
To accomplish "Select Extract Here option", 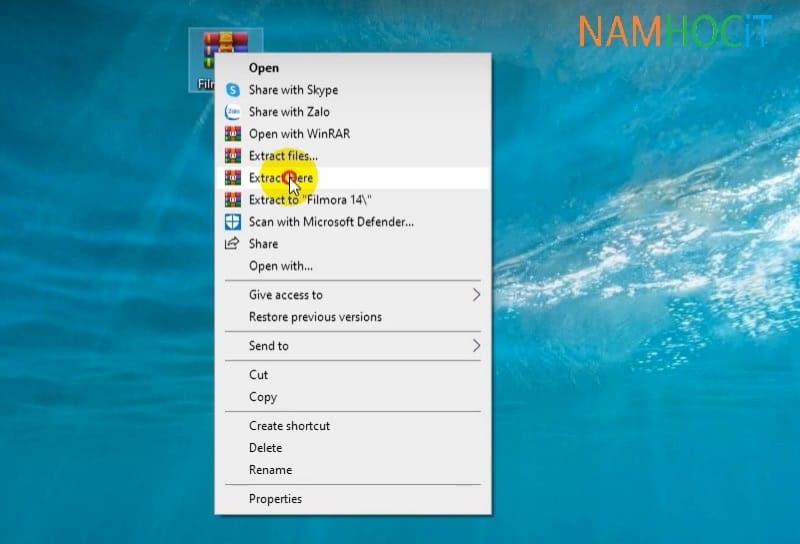I will tap(353, 178).
